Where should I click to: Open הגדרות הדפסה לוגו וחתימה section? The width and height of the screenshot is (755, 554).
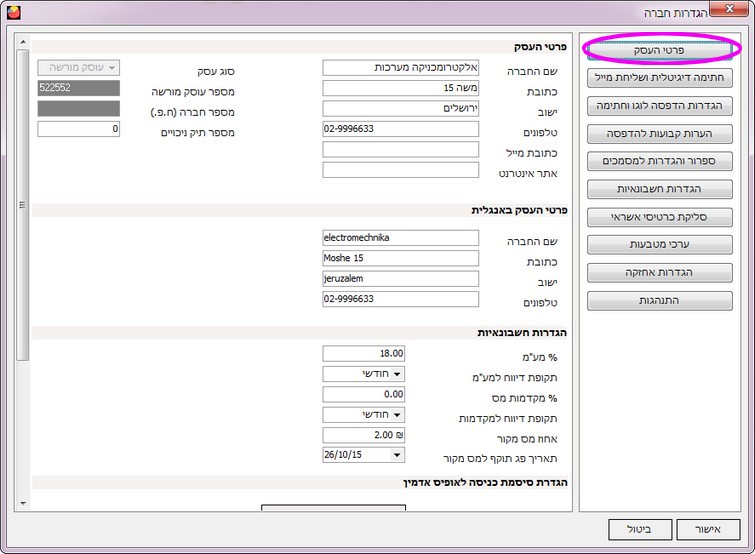click(x=659, y=105)
